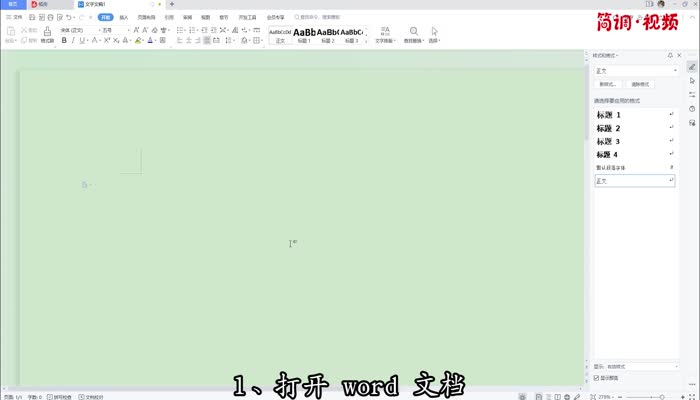
Task: Open Find and Replace tool
Action: (412, 35)
